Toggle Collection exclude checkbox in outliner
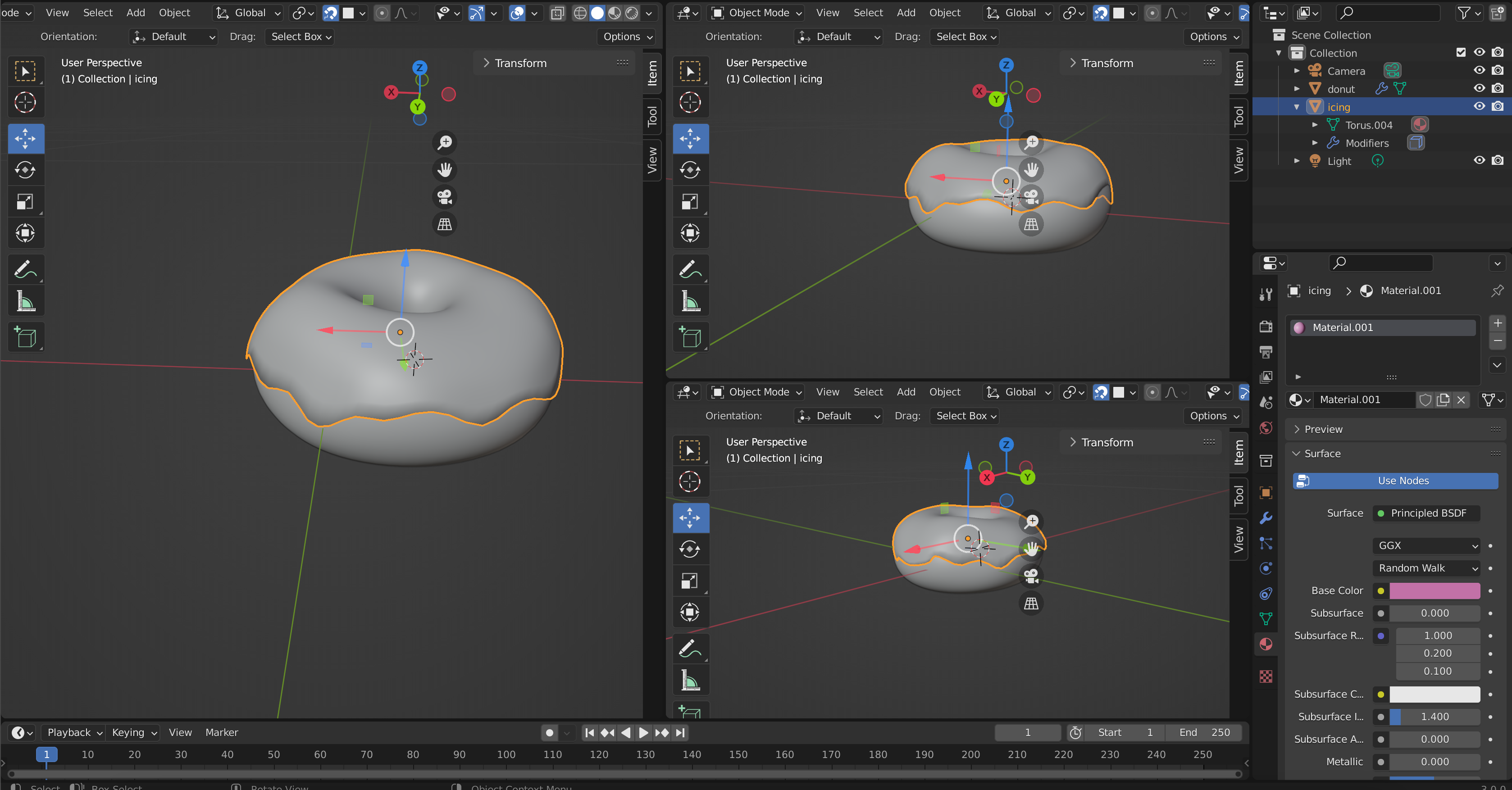Image resolution: width=1512 pixels, height=790 pixels. (x=1461, y=52)
